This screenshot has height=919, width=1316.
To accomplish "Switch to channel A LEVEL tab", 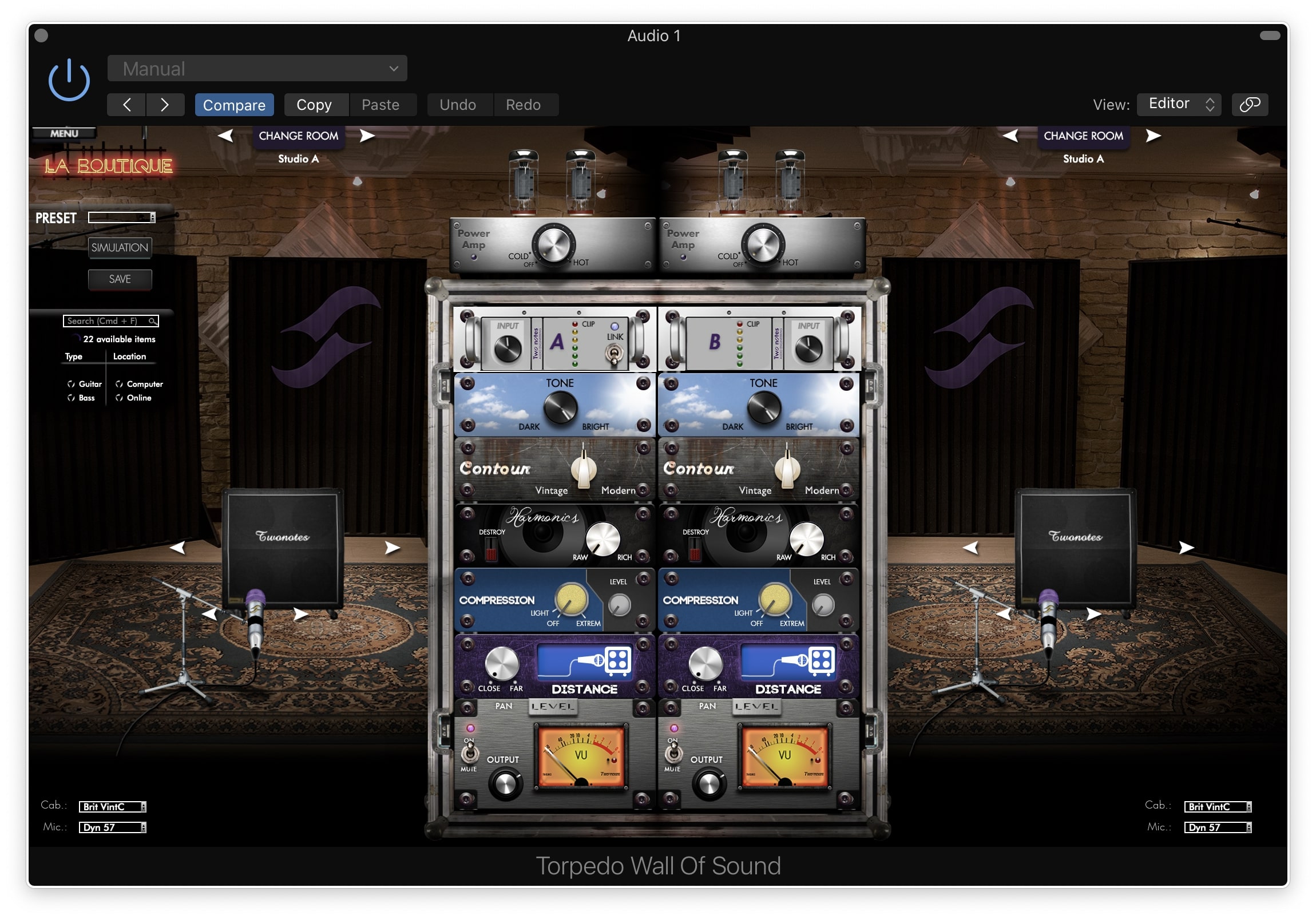I will (x=552, y=706).
